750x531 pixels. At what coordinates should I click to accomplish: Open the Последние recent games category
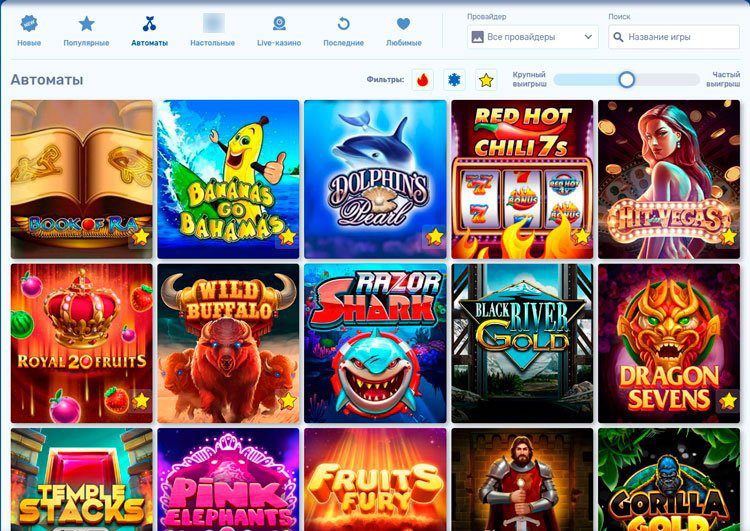pos(343,31)
